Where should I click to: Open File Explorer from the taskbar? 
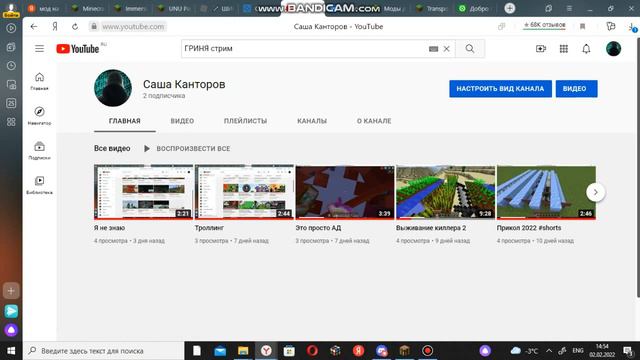click(x=243, y=351)
